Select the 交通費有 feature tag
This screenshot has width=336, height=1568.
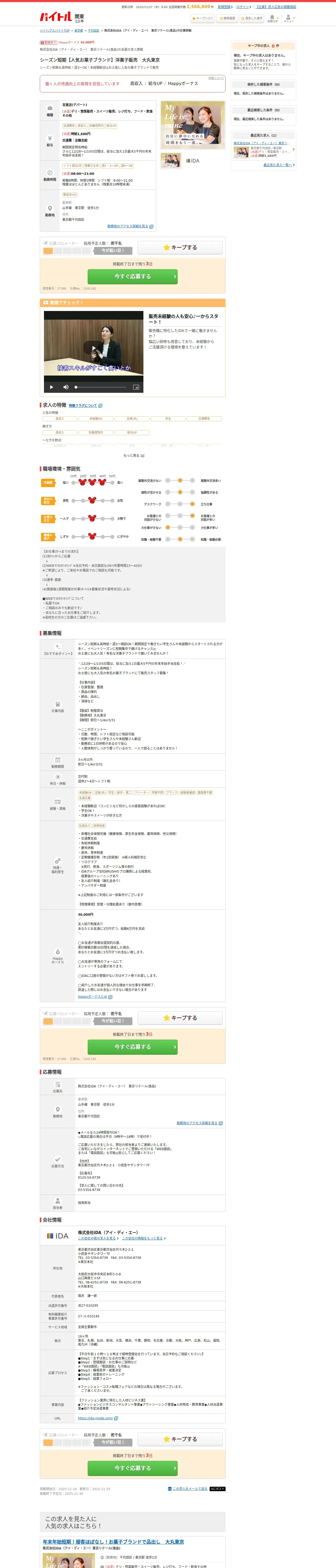point(204,419)
